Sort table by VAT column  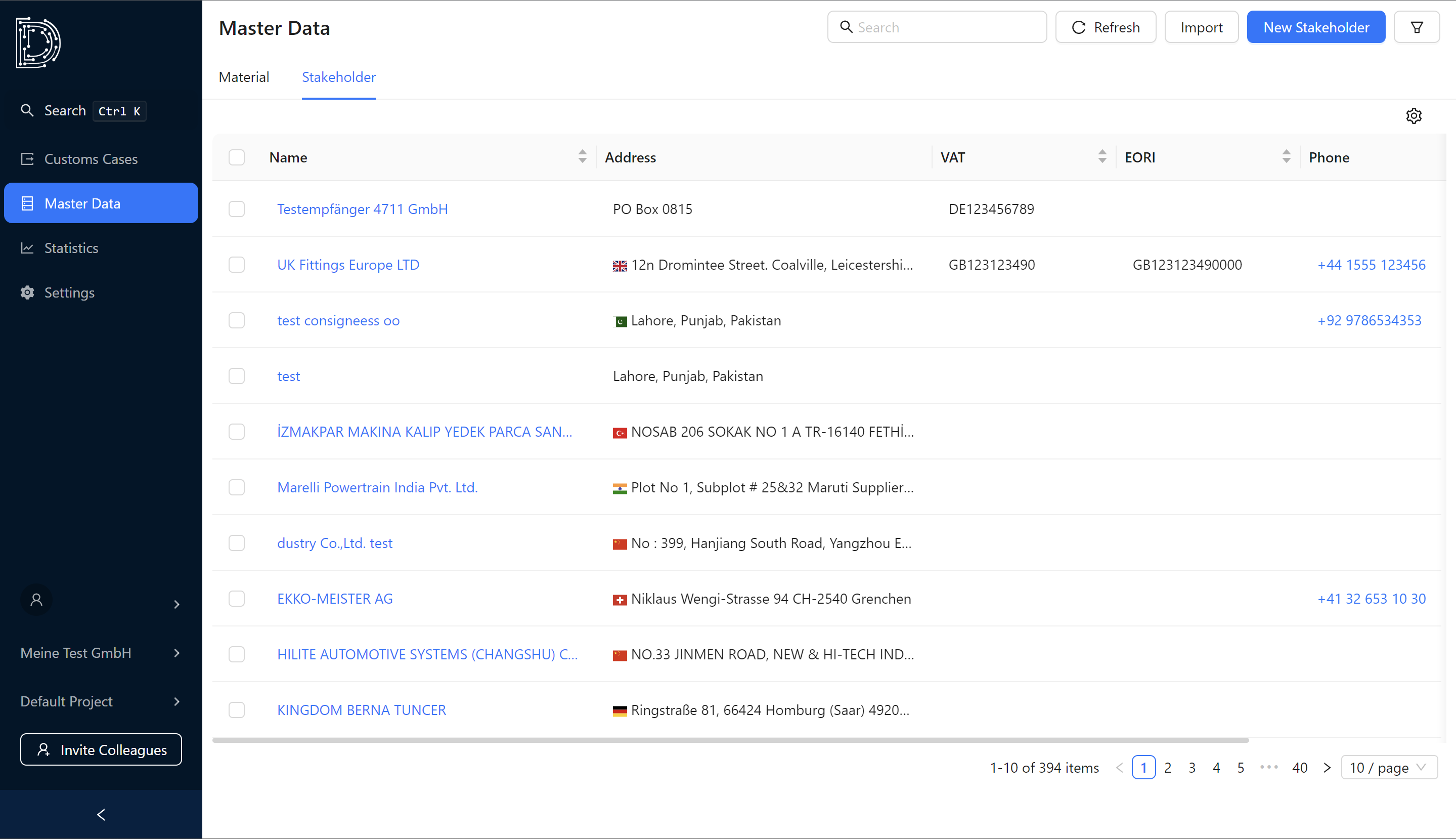tap(1101, 157)
